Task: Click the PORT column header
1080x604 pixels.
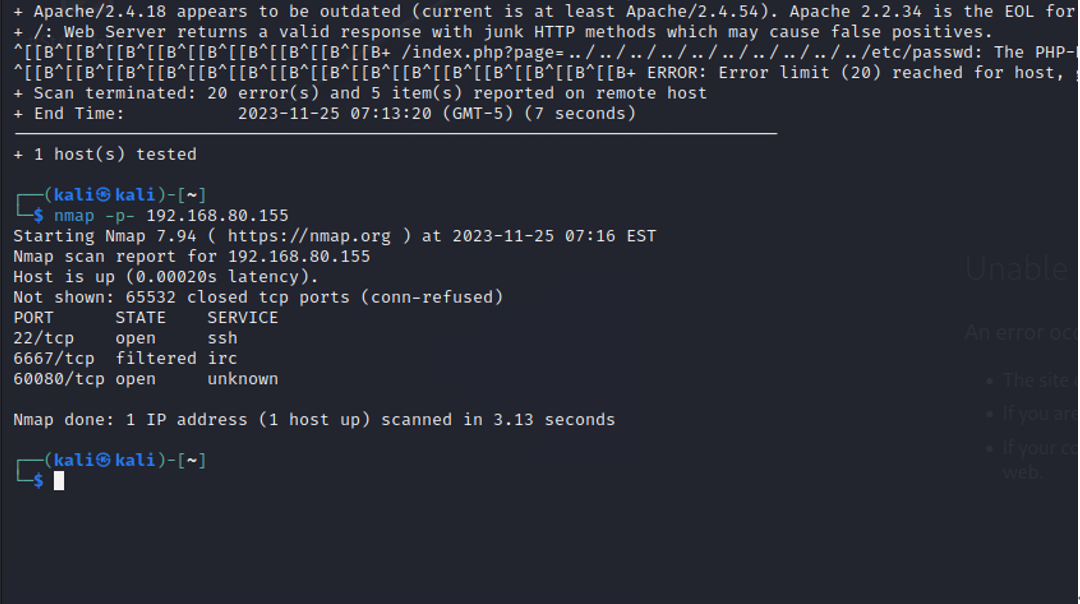Action: pyautogui.click(x=33, y=317)
